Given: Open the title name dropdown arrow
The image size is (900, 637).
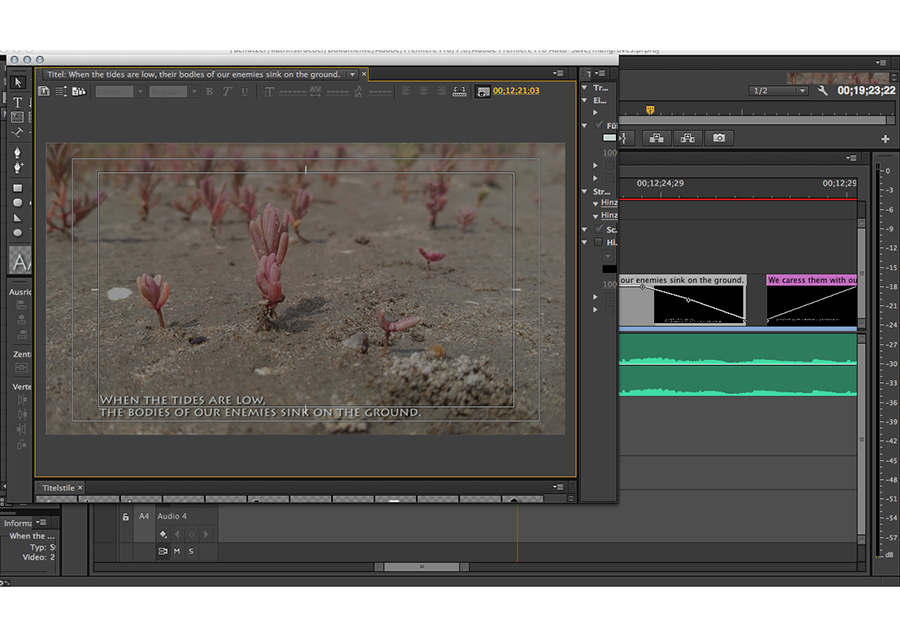Looking at the screenshot, I should pos(352,74).
